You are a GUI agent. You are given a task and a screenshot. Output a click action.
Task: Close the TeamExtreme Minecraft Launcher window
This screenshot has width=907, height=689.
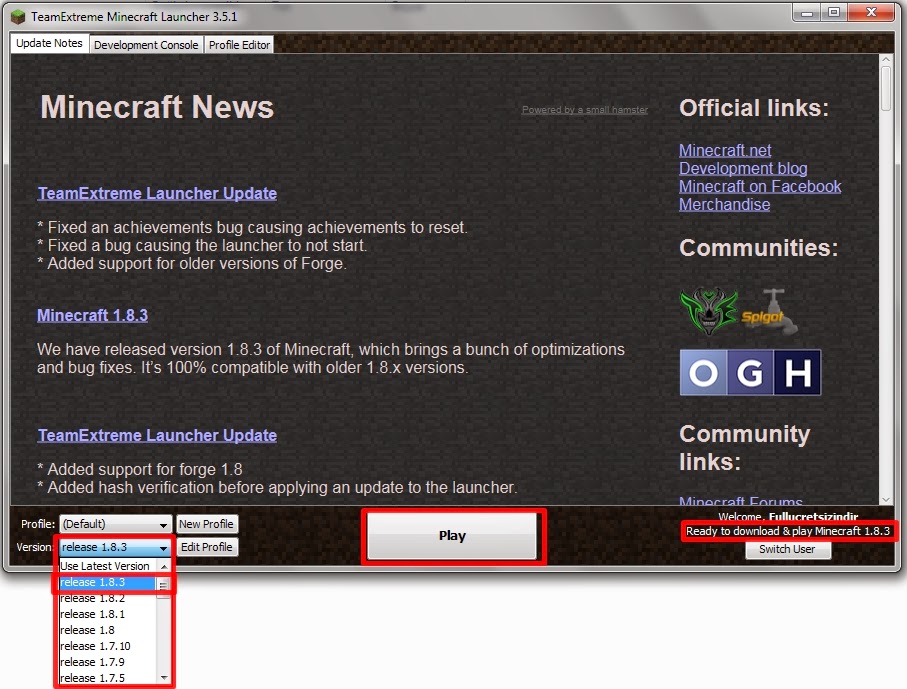point(871,13)
